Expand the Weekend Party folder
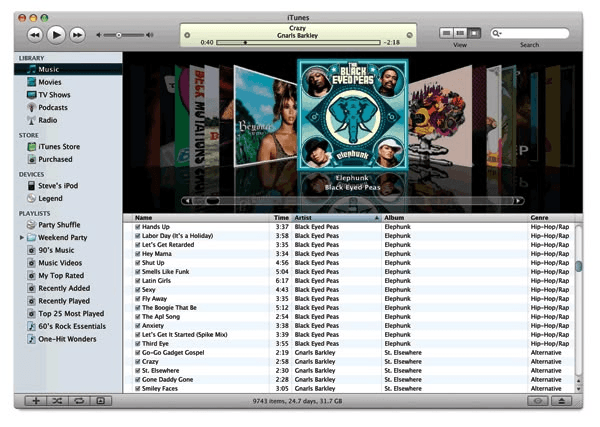 pyautogui.click(x=21, y=238)
